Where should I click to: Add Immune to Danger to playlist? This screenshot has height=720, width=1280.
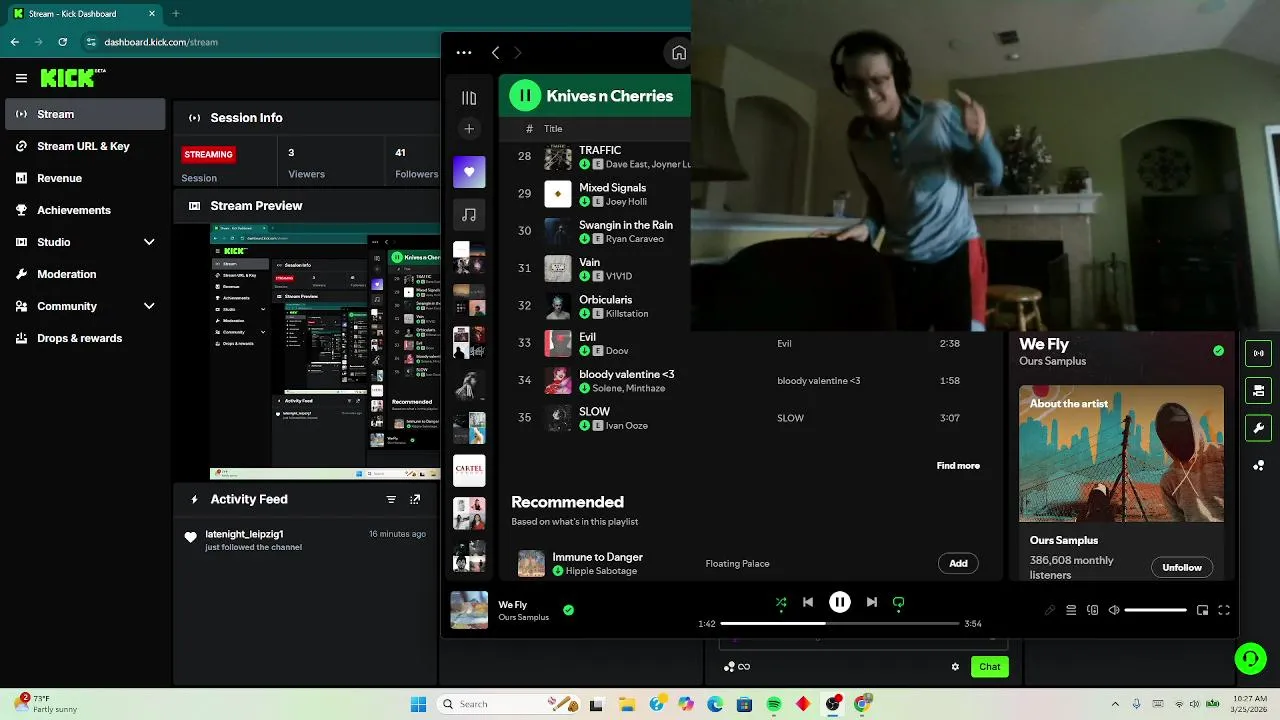click(x=958, y=563)
